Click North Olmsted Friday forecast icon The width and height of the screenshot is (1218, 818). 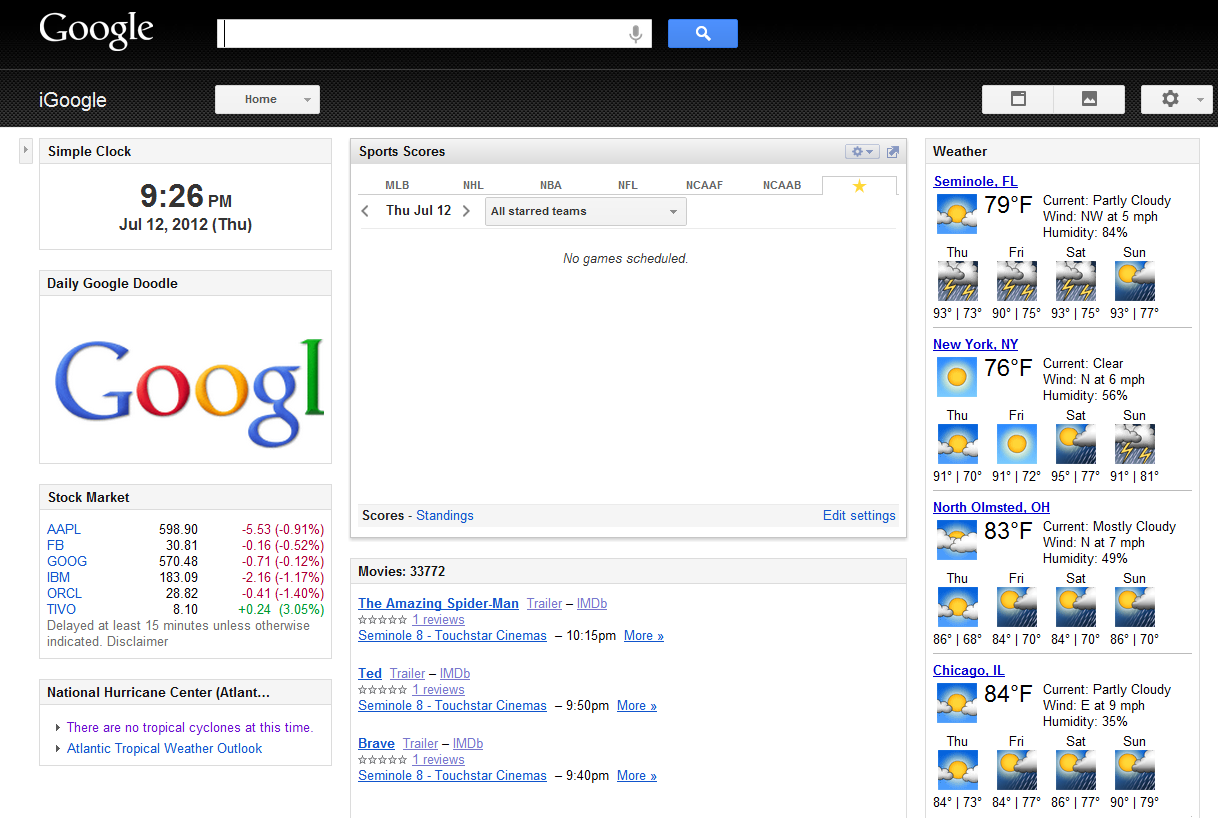point(1016,607)
